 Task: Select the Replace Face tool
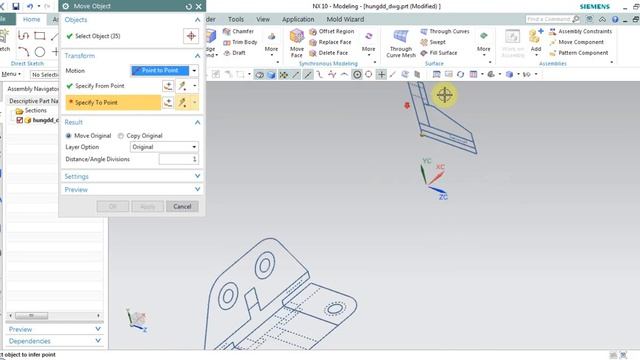330,42
